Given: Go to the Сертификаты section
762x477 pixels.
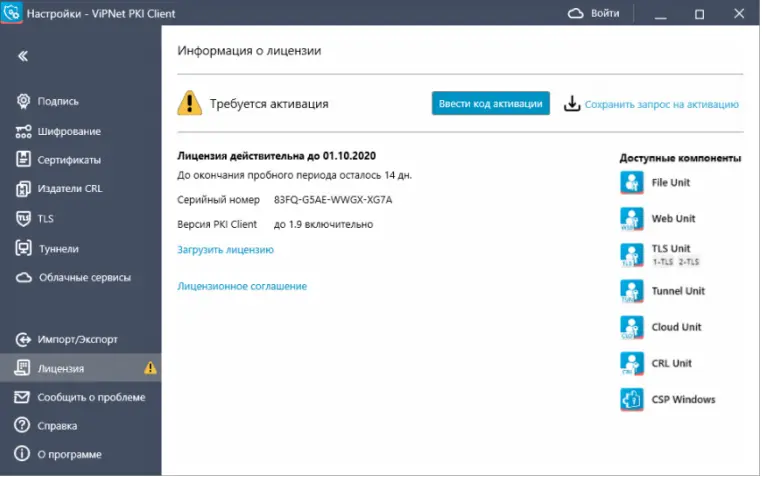Looking at the screenshot, I should (x=69, y=160).
